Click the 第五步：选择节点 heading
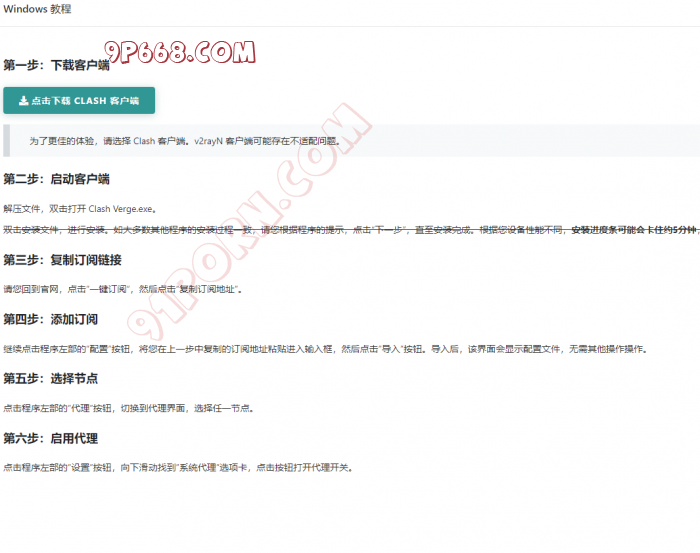The image size is (700, 553). (x=50, y=379)
